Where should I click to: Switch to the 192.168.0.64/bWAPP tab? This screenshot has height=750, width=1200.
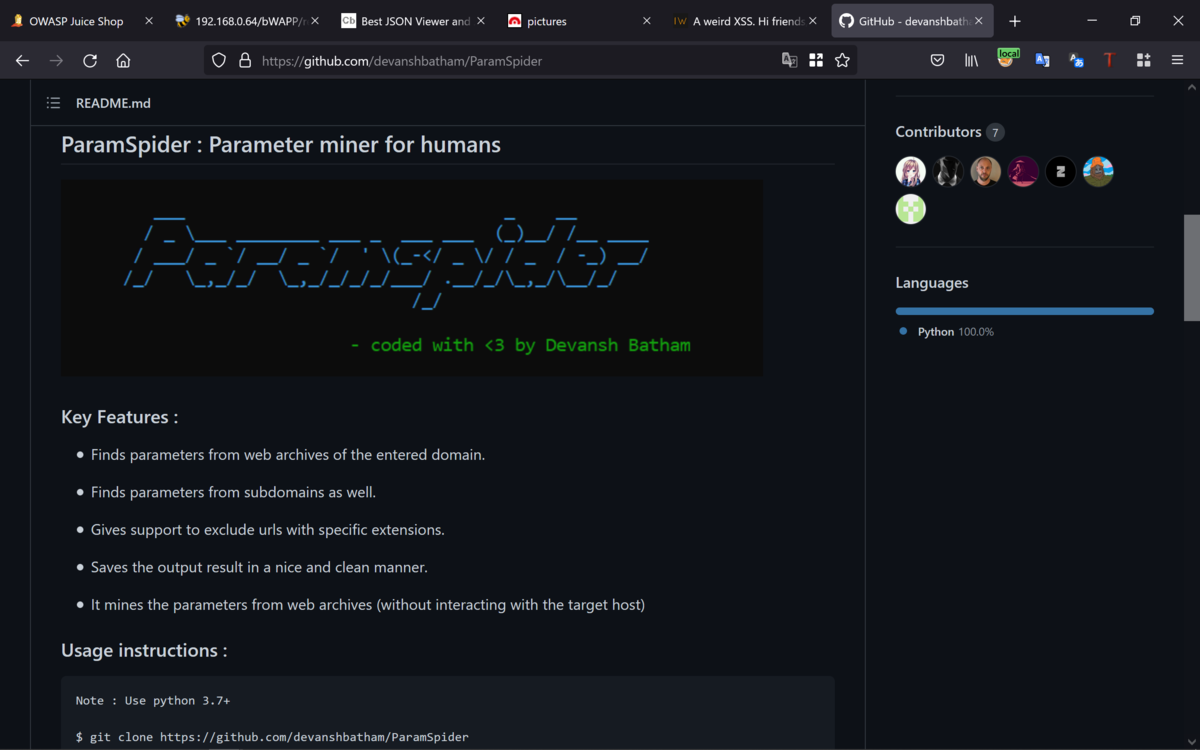coord(246,21)
